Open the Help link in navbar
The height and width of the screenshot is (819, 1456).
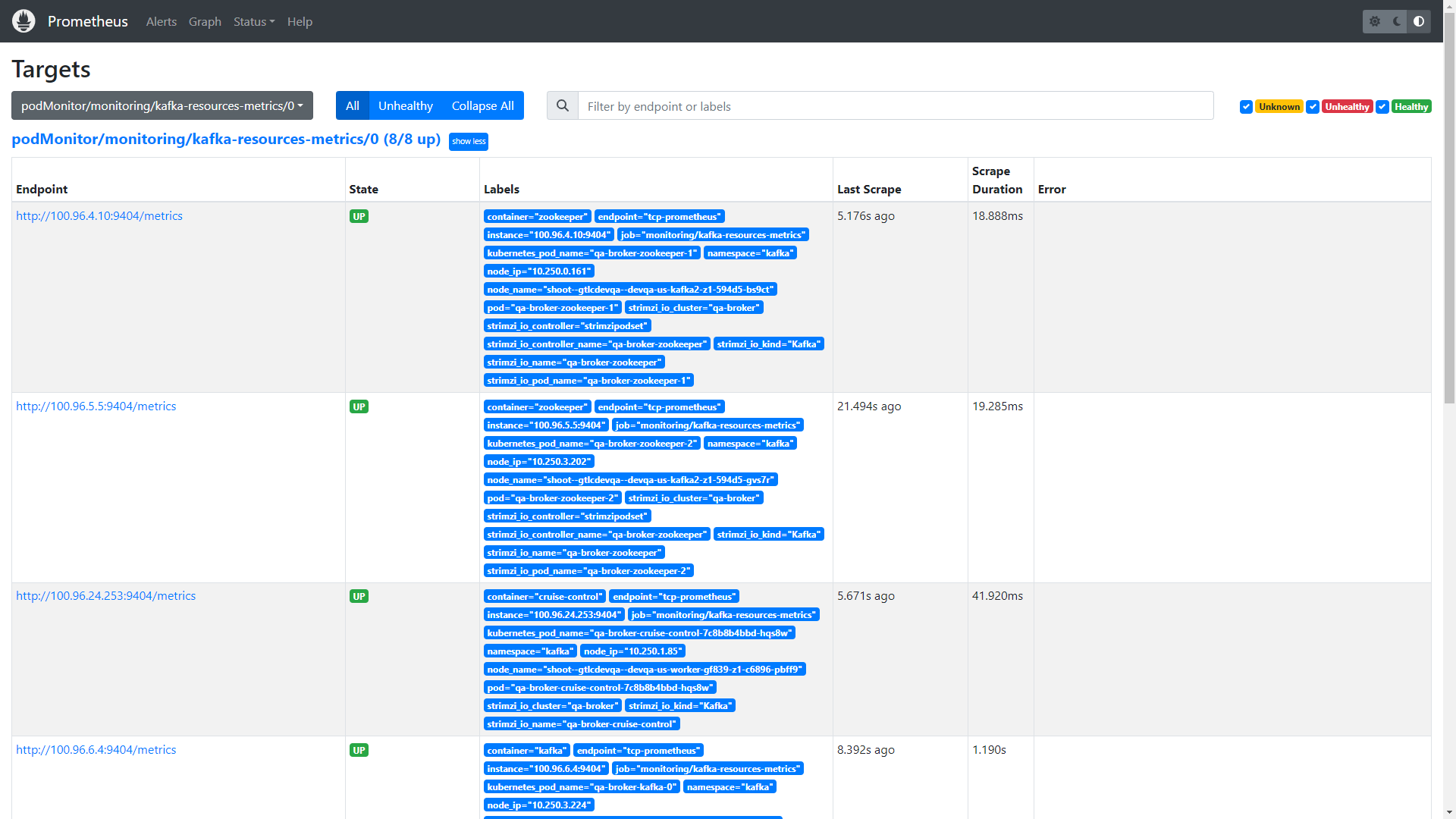(300, 21)
